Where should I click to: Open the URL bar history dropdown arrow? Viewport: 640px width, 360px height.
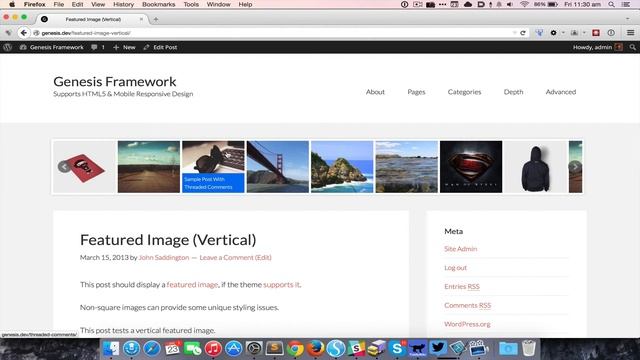point(514,33)
